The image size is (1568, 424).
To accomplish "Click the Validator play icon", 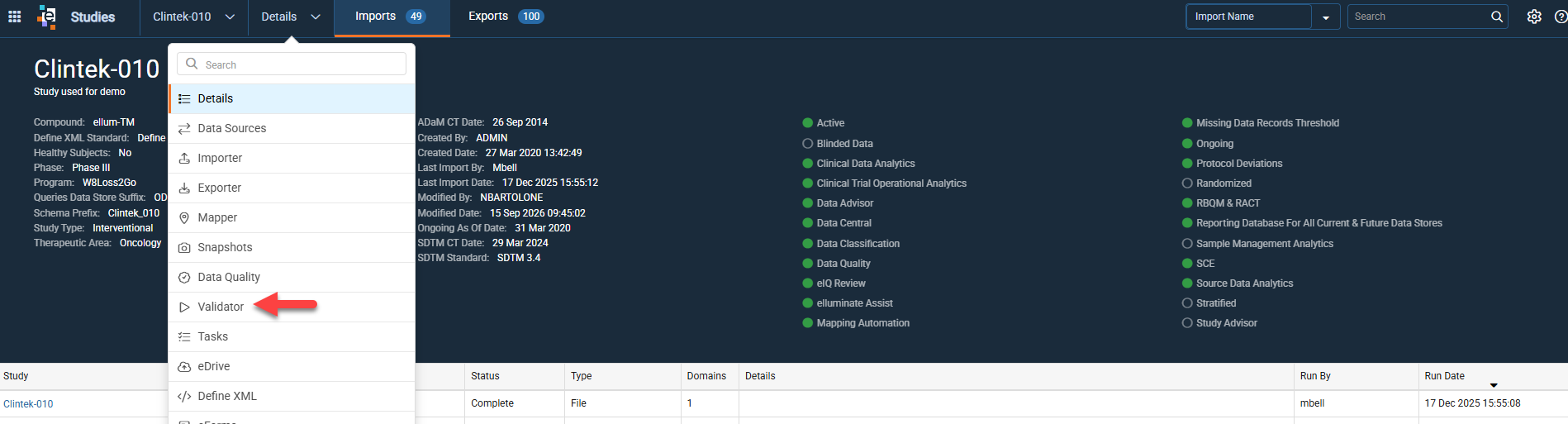I will click(x=184, y=307).
